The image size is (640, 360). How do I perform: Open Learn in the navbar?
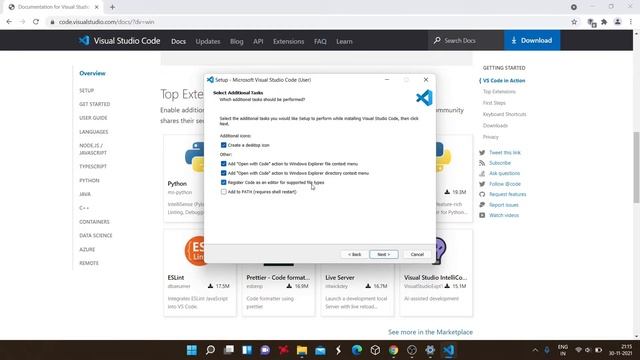coord(344,41)
